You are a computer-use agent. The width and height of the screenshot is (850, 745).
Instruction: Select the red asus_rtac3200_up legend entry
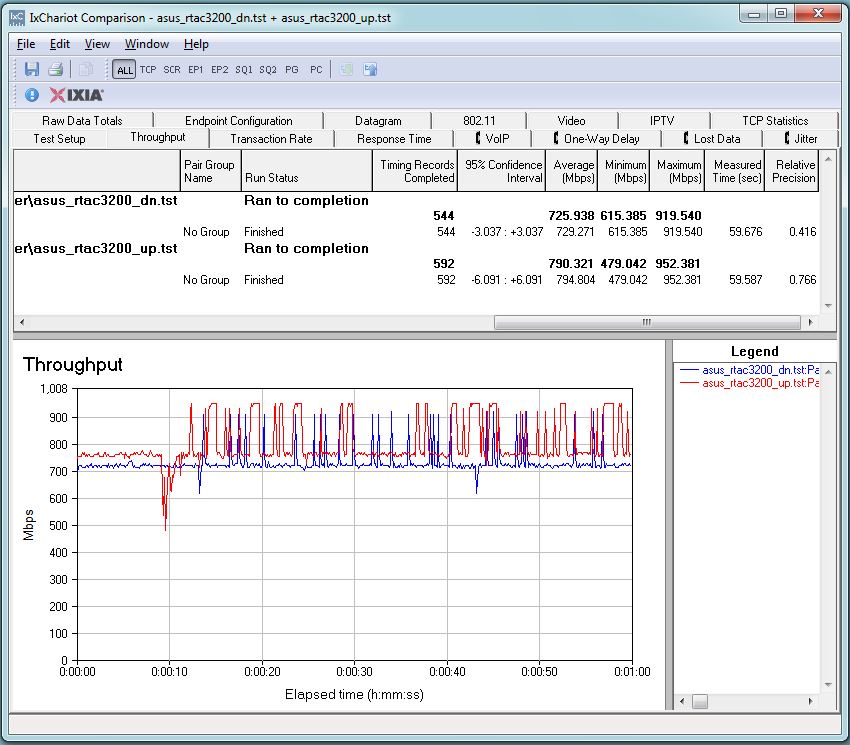click(750, 383)
